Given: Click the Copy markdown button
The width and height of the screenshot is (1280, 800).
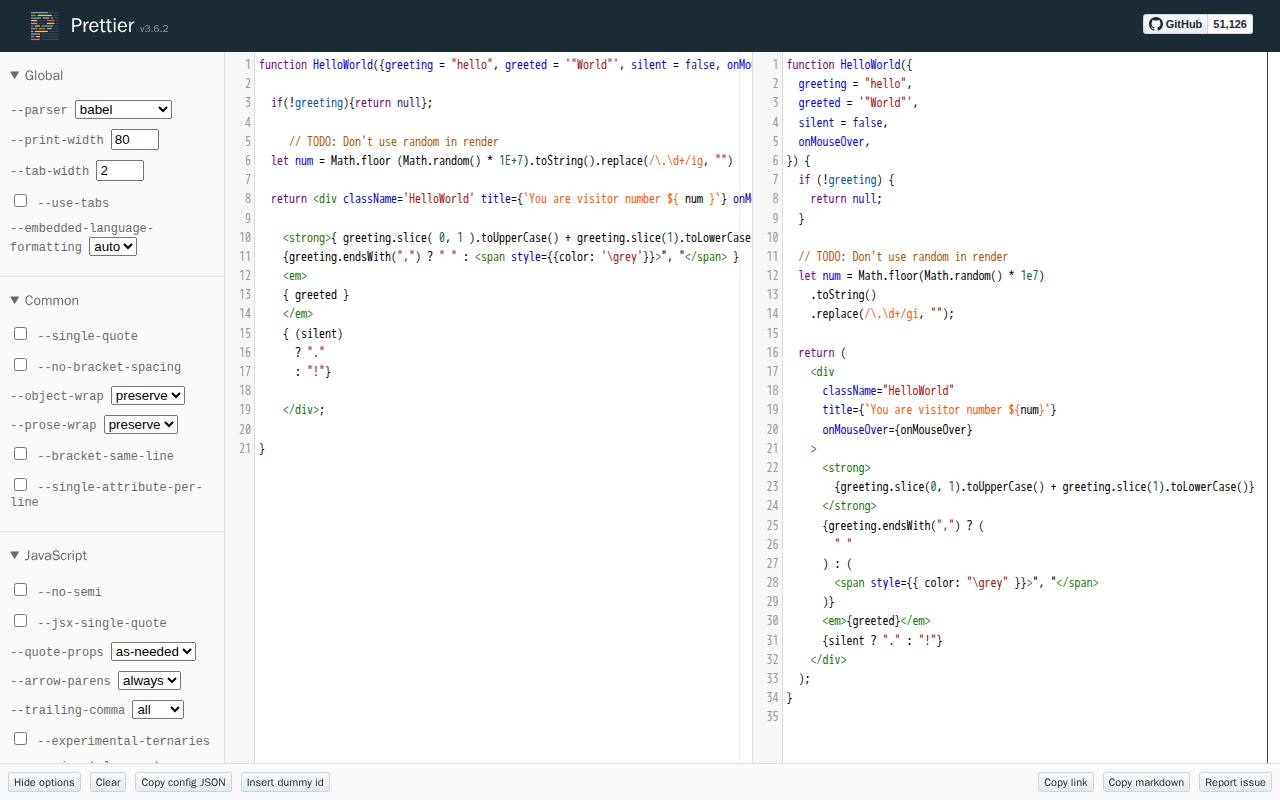Looking at the screenshot, I should click(x=1145, y=782).
